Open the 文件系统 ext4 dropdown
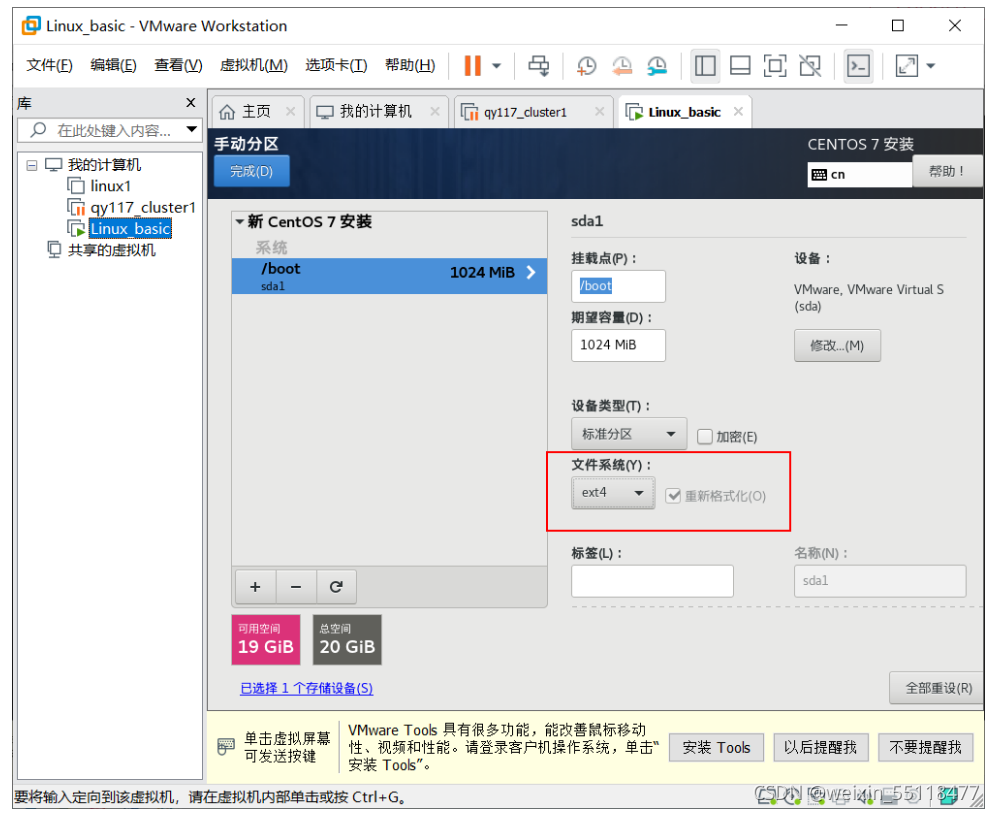 [613, 492]
